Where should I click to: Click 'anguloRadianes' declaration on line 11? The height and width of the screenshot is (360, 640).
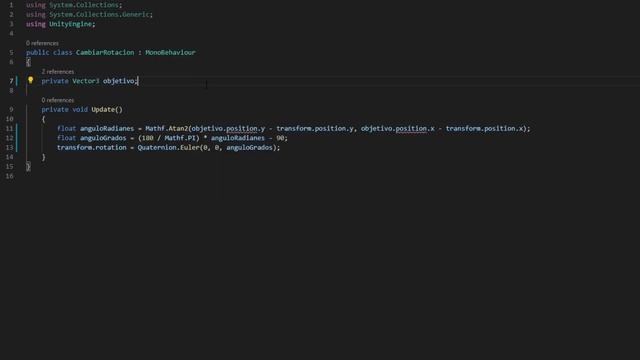pyautogui.click(x=107, y=129)
